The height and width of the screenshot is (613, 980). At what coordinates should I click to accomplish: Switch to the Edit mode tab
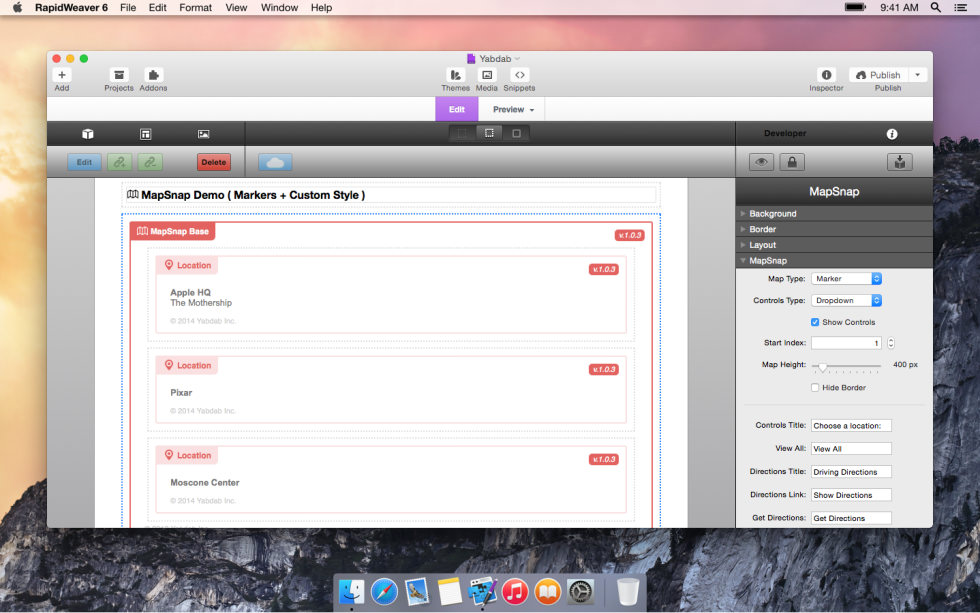click(457, 109)
